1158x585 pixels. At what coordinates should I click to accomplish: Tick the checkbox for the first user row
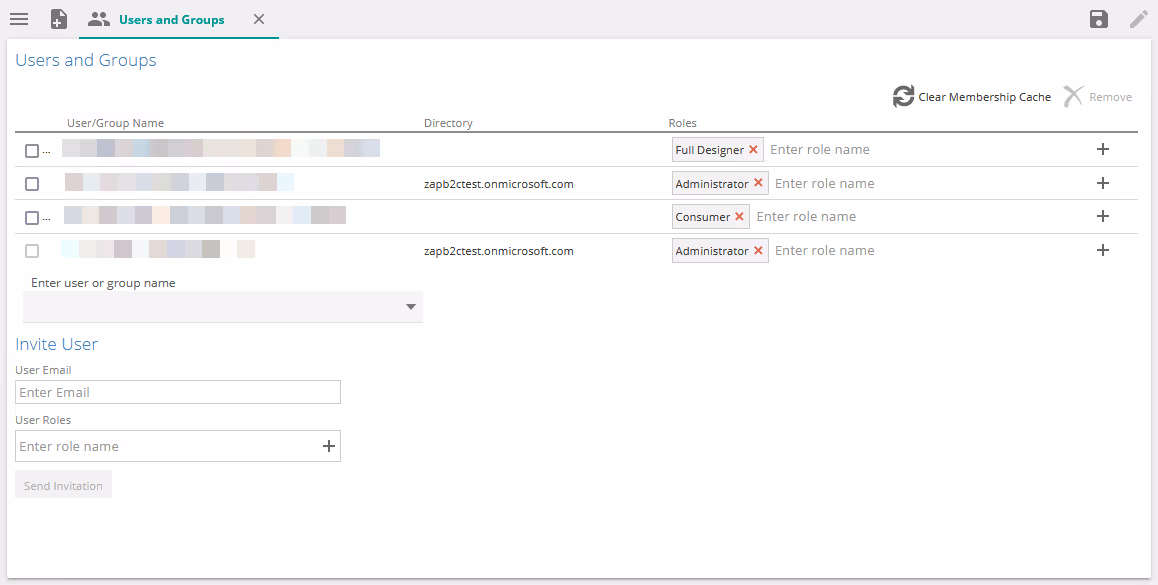point(32,151)
